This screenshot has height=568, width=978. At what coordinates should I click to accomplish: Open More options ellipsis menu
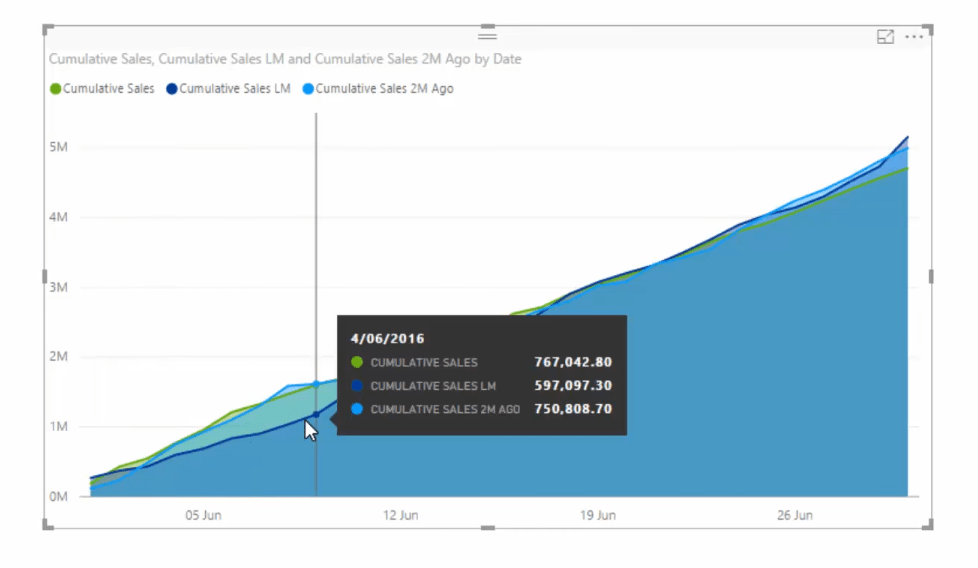(914, 37)
